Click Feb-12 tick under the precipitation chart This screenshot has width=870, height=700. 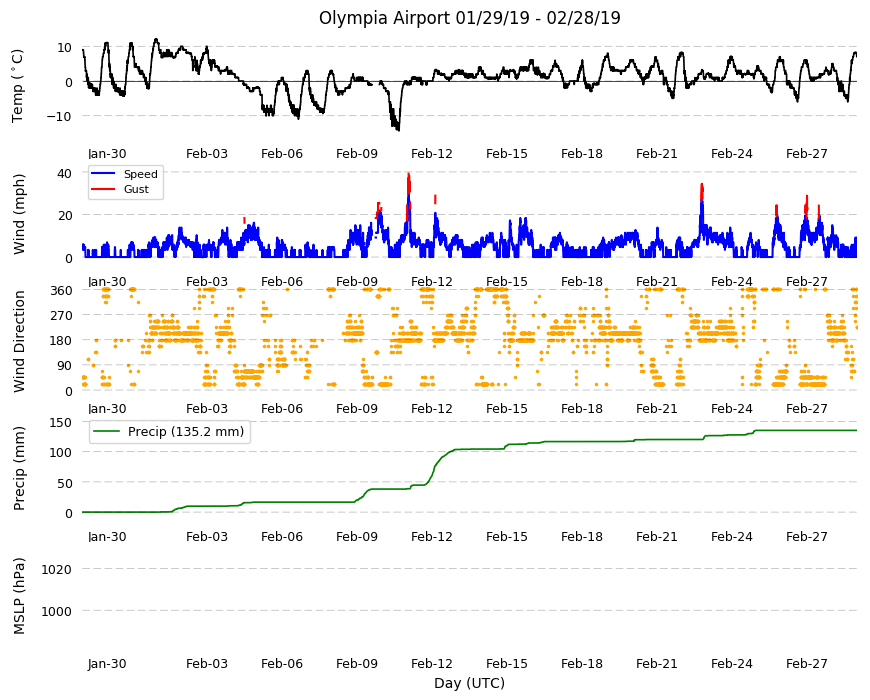pyautogui.click(x=432, y=536)
